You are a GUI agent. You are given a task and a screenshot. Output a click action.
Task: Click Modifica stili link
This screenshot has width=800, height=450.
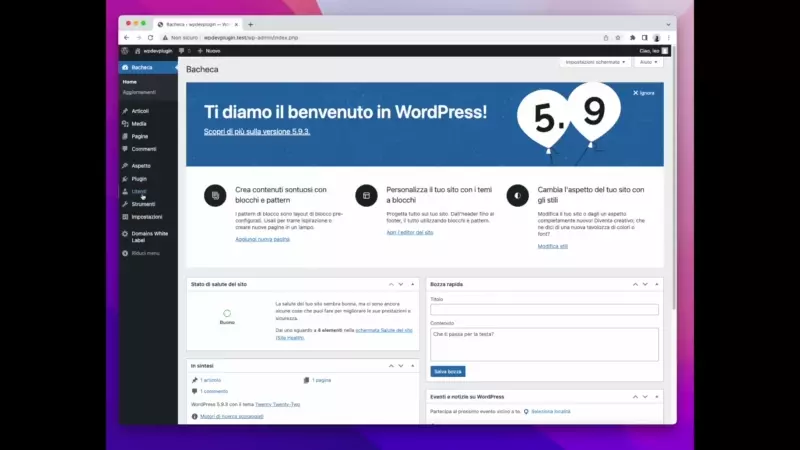[553, 246]
